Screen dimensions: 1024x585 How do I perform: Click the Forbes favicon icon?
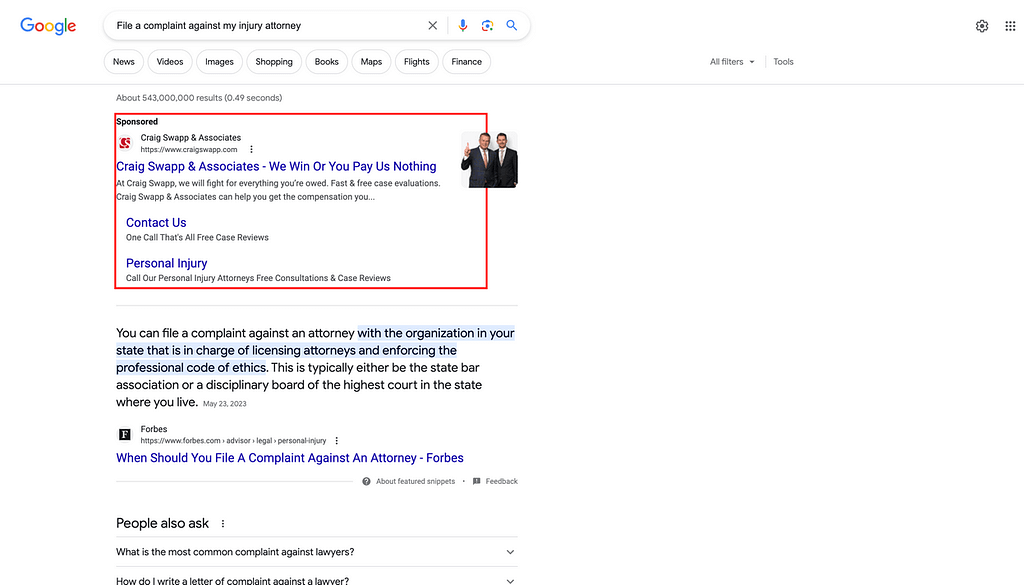point(124,434)
